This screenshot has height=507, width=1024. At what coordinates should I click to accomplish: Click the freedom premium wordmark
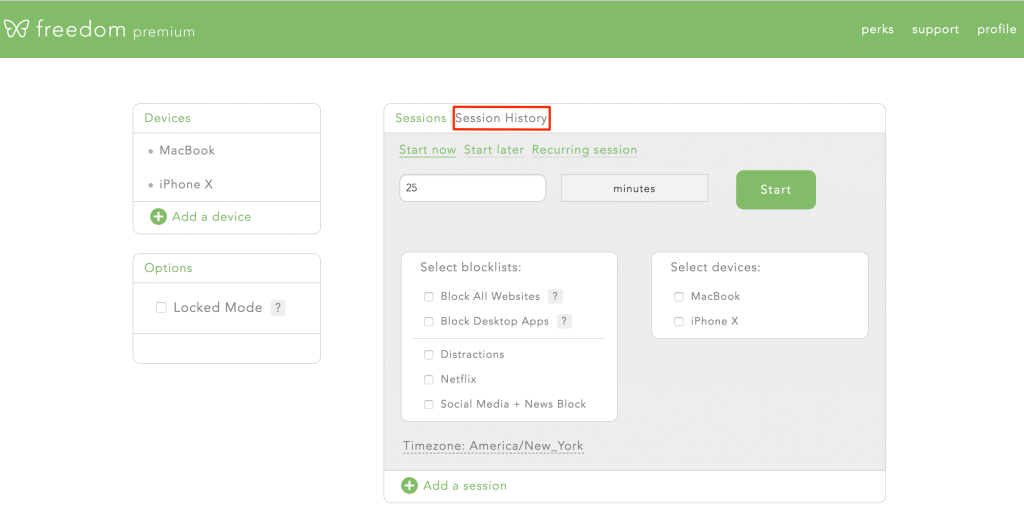[x=116, y=29]
